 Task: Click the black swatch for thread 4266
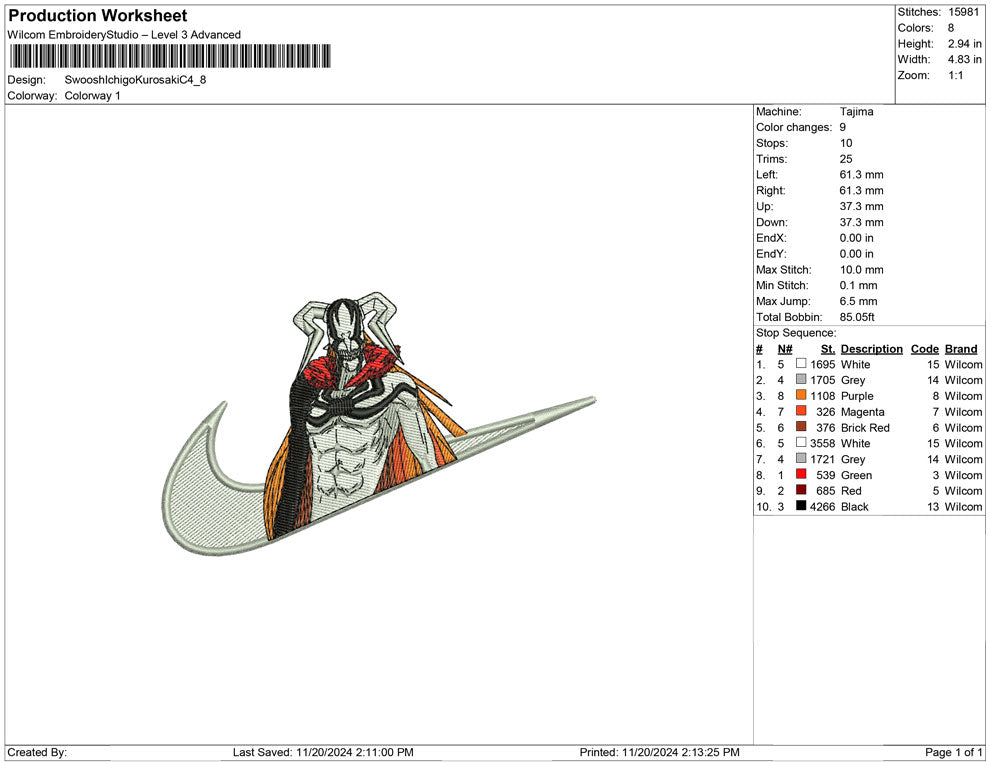pos(801,507)
